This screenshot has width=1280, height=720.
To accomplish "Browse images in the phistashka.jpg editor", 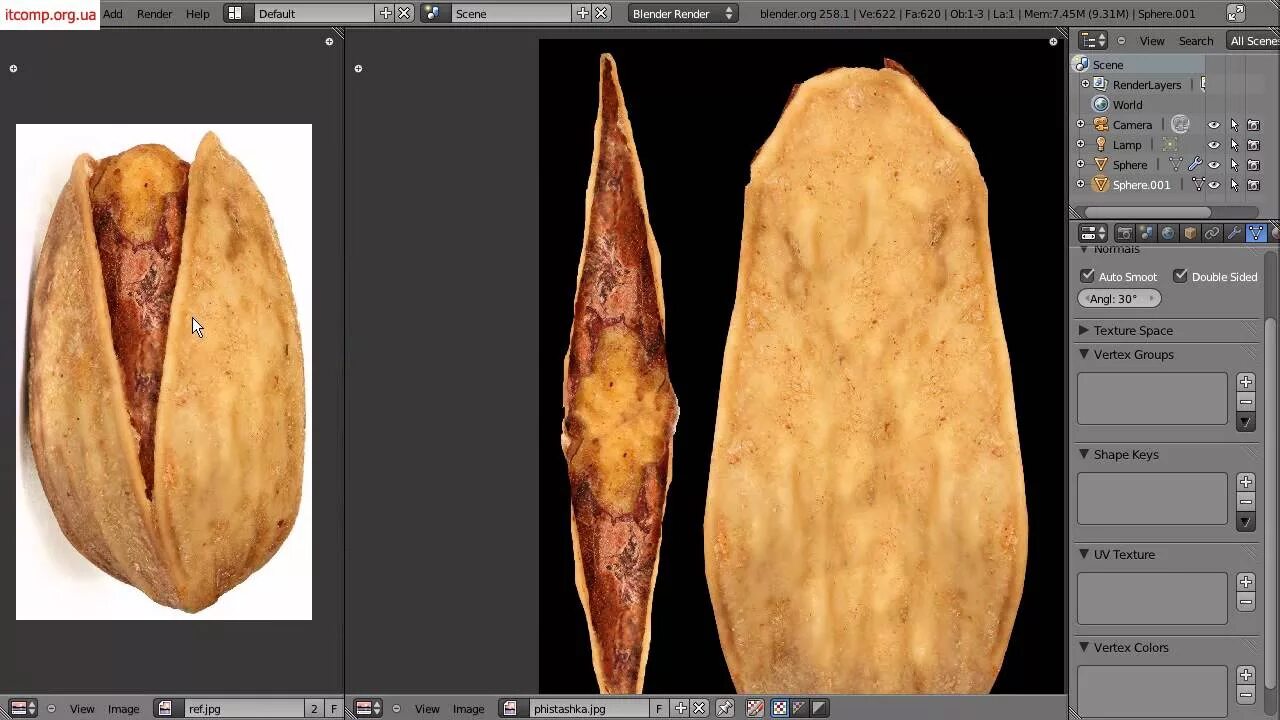I will pyautogui.click(x=512, y=708).
